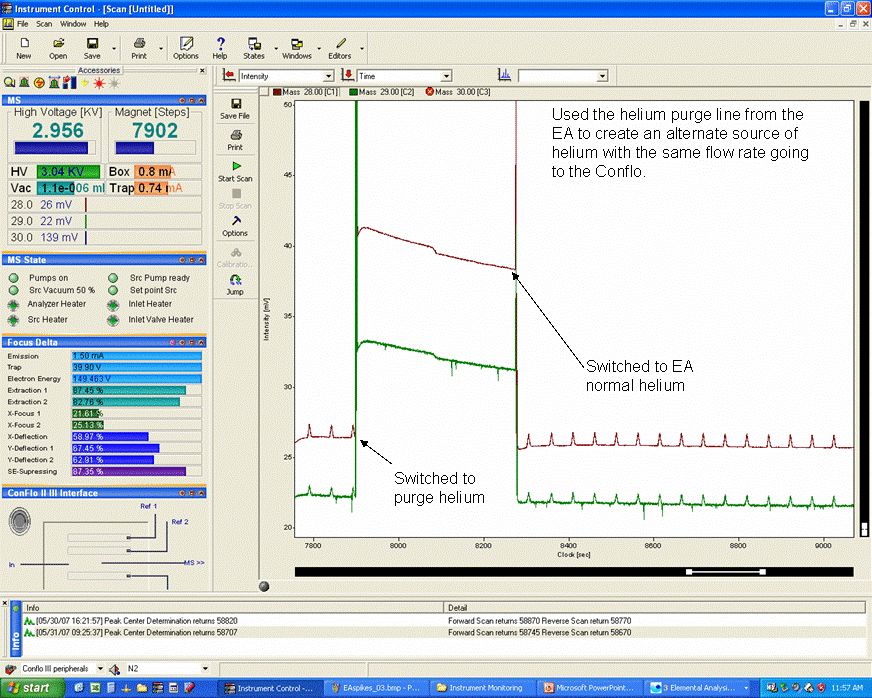
Task: Adjust the High Voltage bar slider
Action: (55, 148)
